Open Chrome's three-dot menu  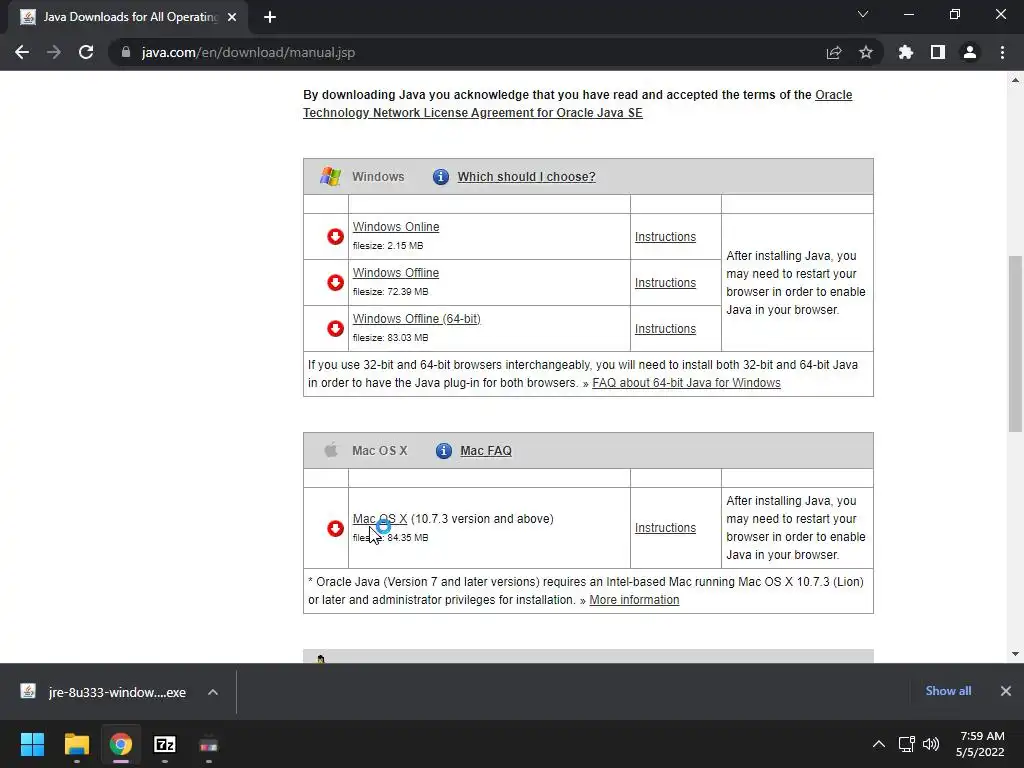(1002, 52)
